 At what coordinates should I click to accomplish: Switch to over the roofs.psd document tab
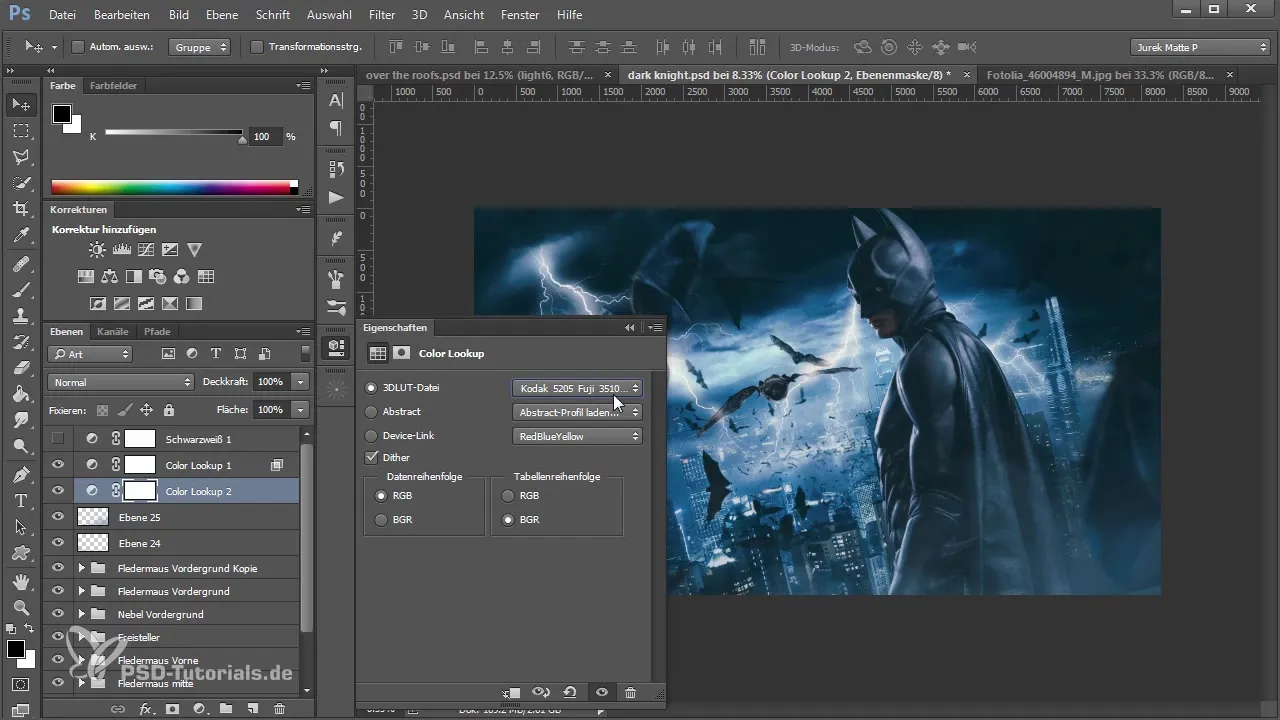click(480, 75)
